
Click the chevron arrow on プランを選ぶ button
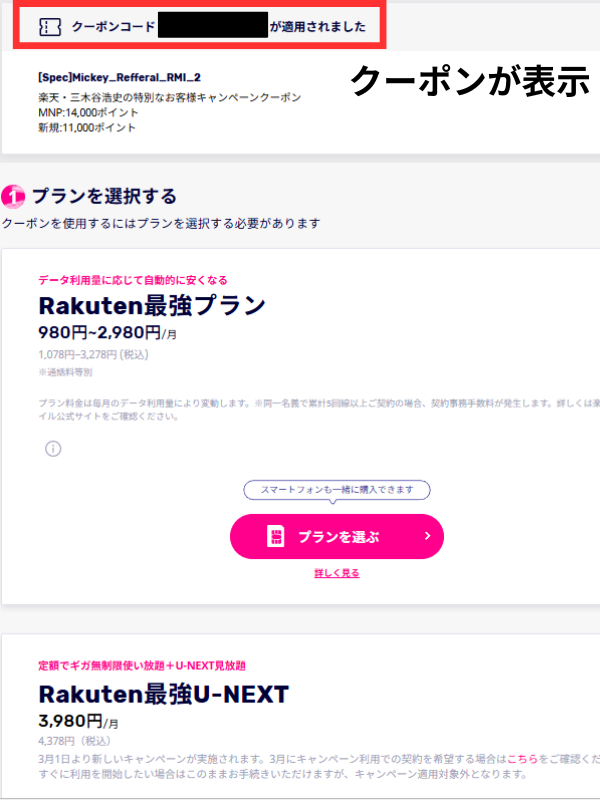(427, 536)
